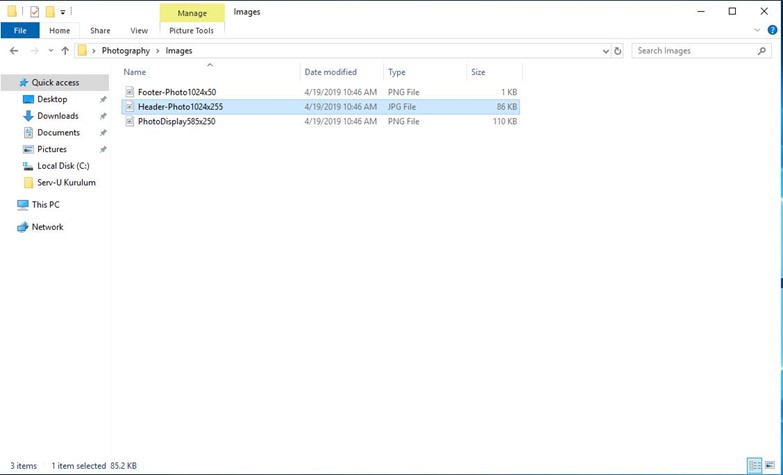Click the 110 KB size cell

(x=505, y=121)
